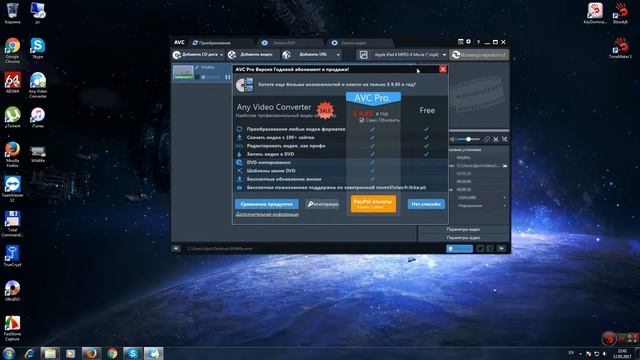The width and height of the screenshot is (640, 360).
Task: Launch Skype from the desktop icon
Action: (38, 48)
